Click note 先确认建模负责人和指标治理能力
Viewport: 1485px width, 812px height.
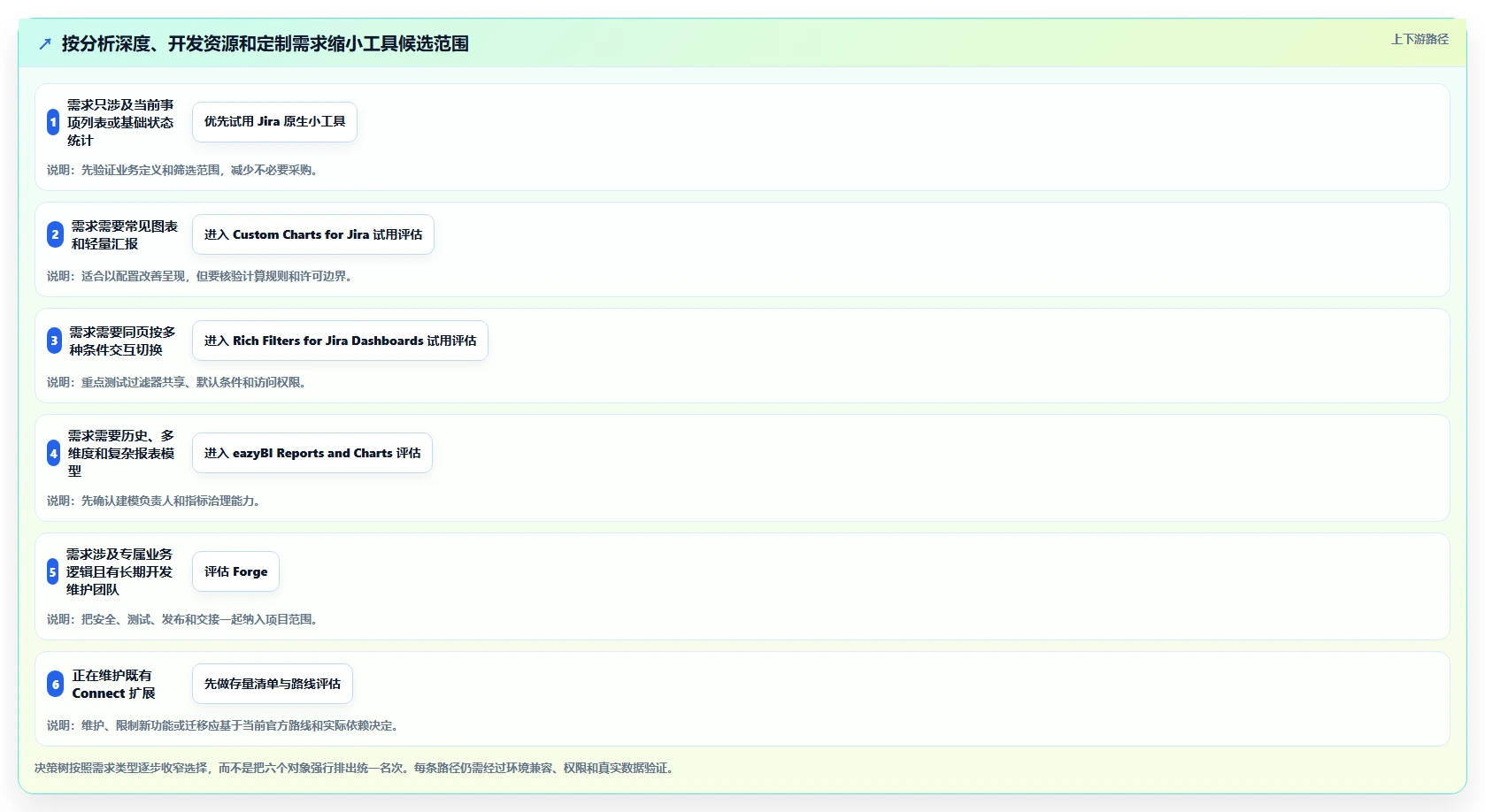click(x=155, y=501)
